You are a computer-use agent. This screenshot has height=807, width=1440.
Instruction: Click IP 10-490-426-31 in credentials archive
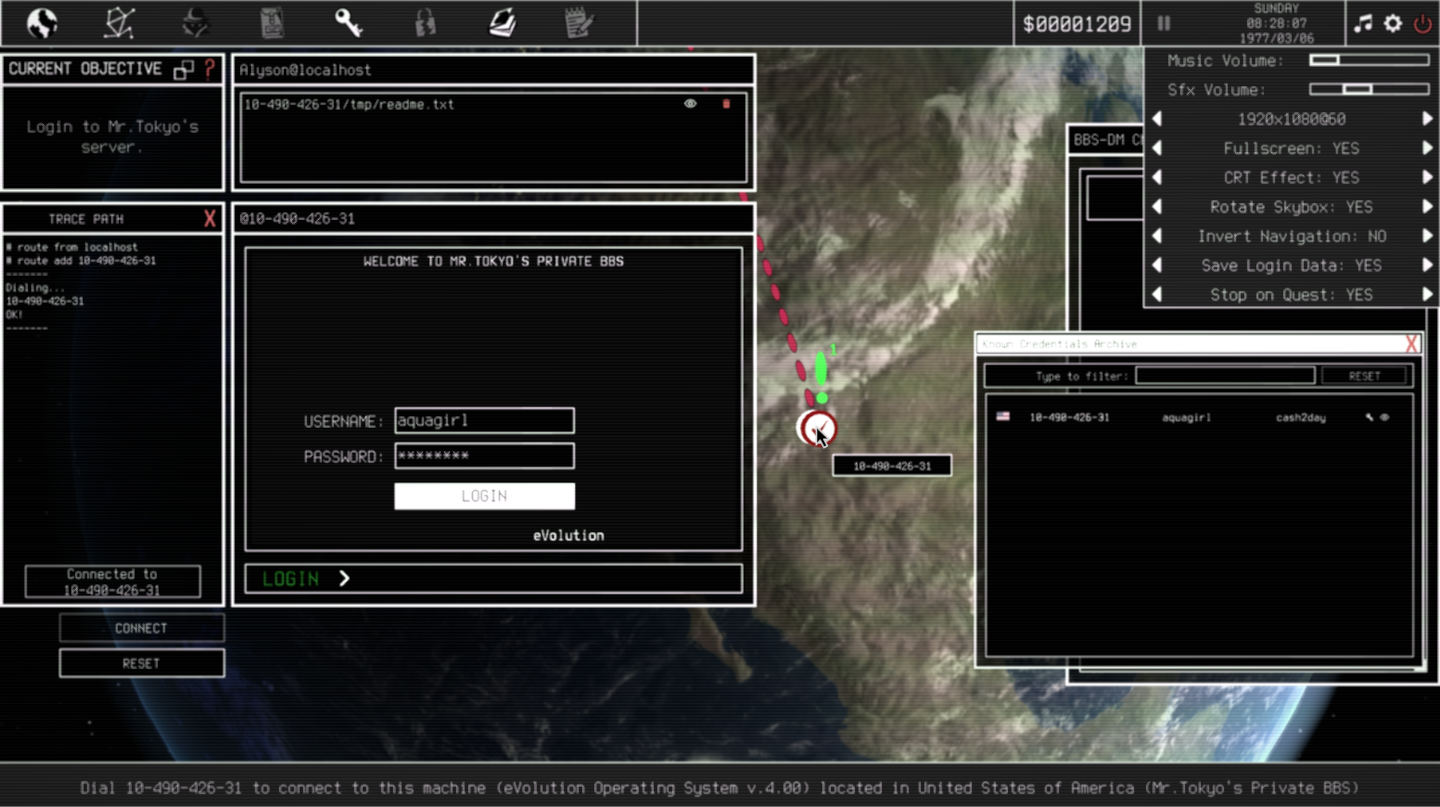tap(1069, 417)
